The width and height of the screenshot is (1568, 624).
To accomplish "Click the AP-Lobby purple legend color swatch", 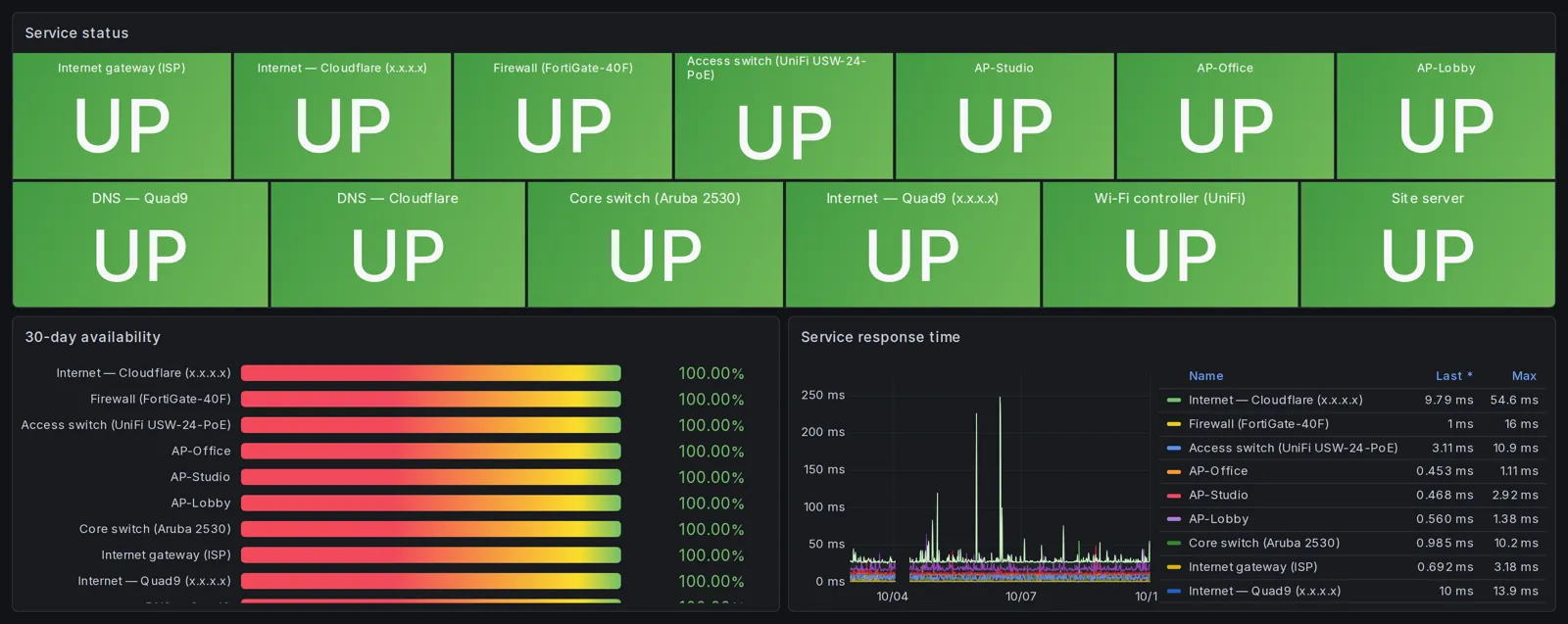I will point(1173,519).
